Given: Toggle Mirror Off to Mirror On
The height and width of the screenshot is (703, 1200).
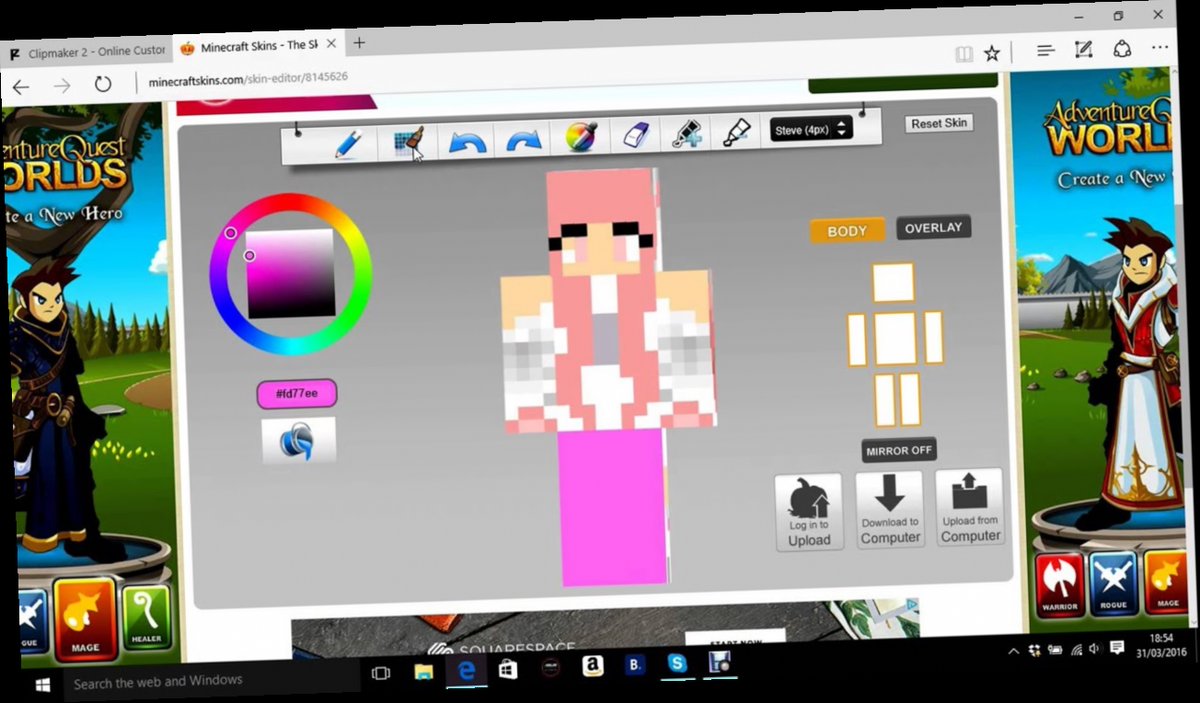Looking at the screenshot, I should click(x=897, y=450).
